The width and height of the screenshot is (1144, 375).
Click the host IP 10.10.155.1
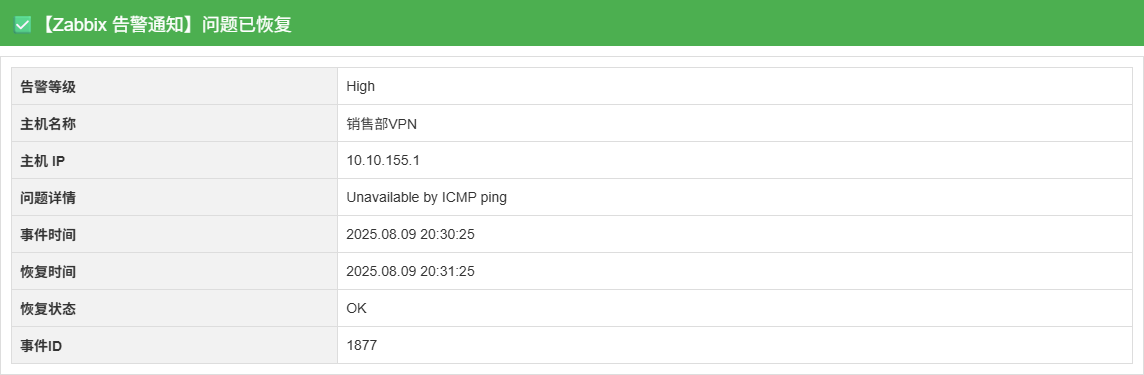[383, 161]
